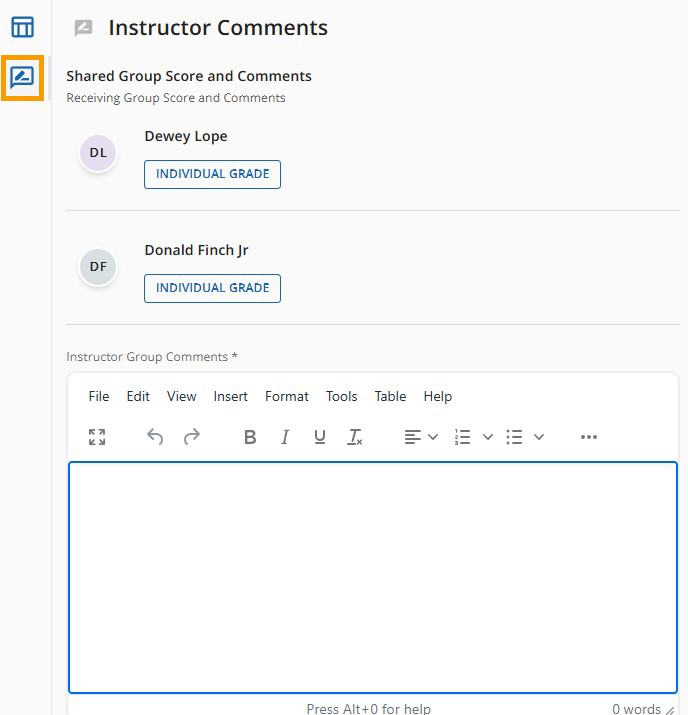Viewport: 688px width, 715px height.
Task: Select the instructor comments sidebar icon
Action: pos(22,77)
